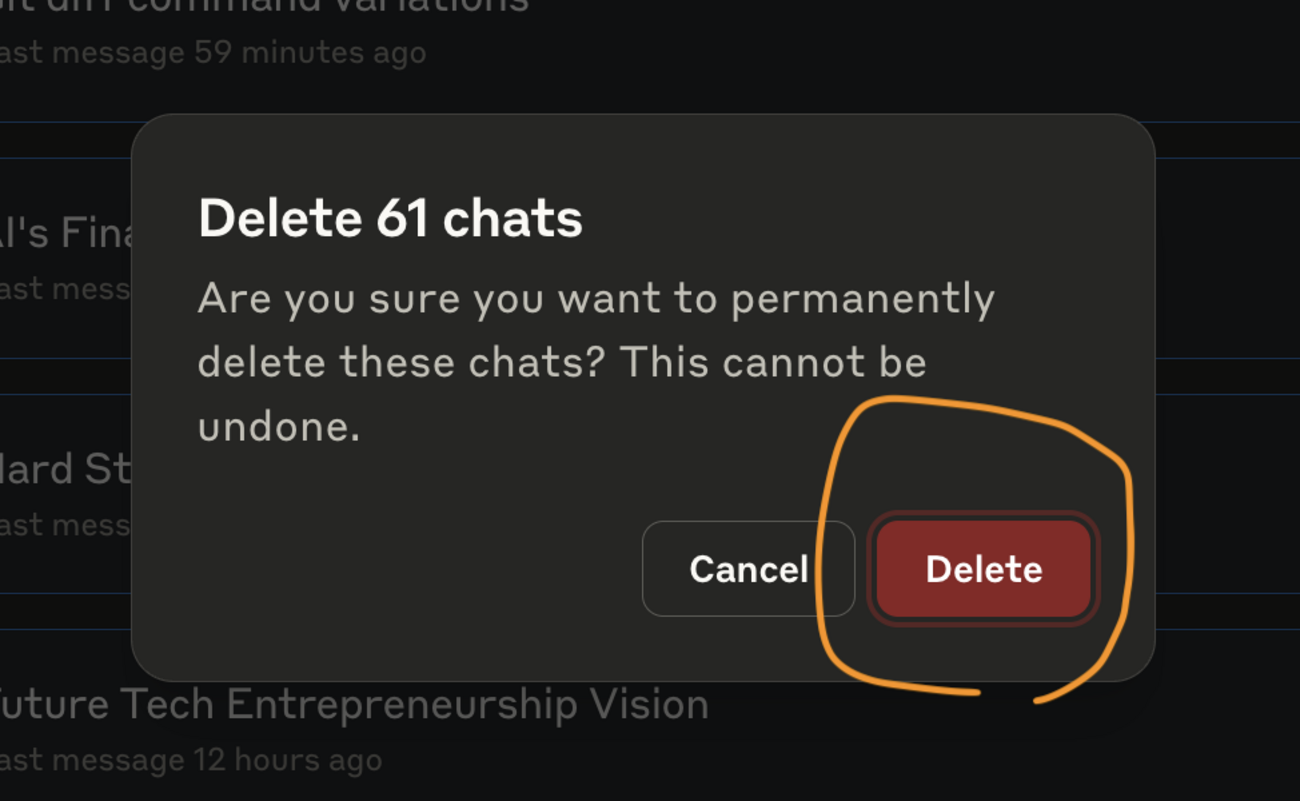
Task: Open the Future Tech Entrepreneurship Vision chat
Action: coord(355,705)
